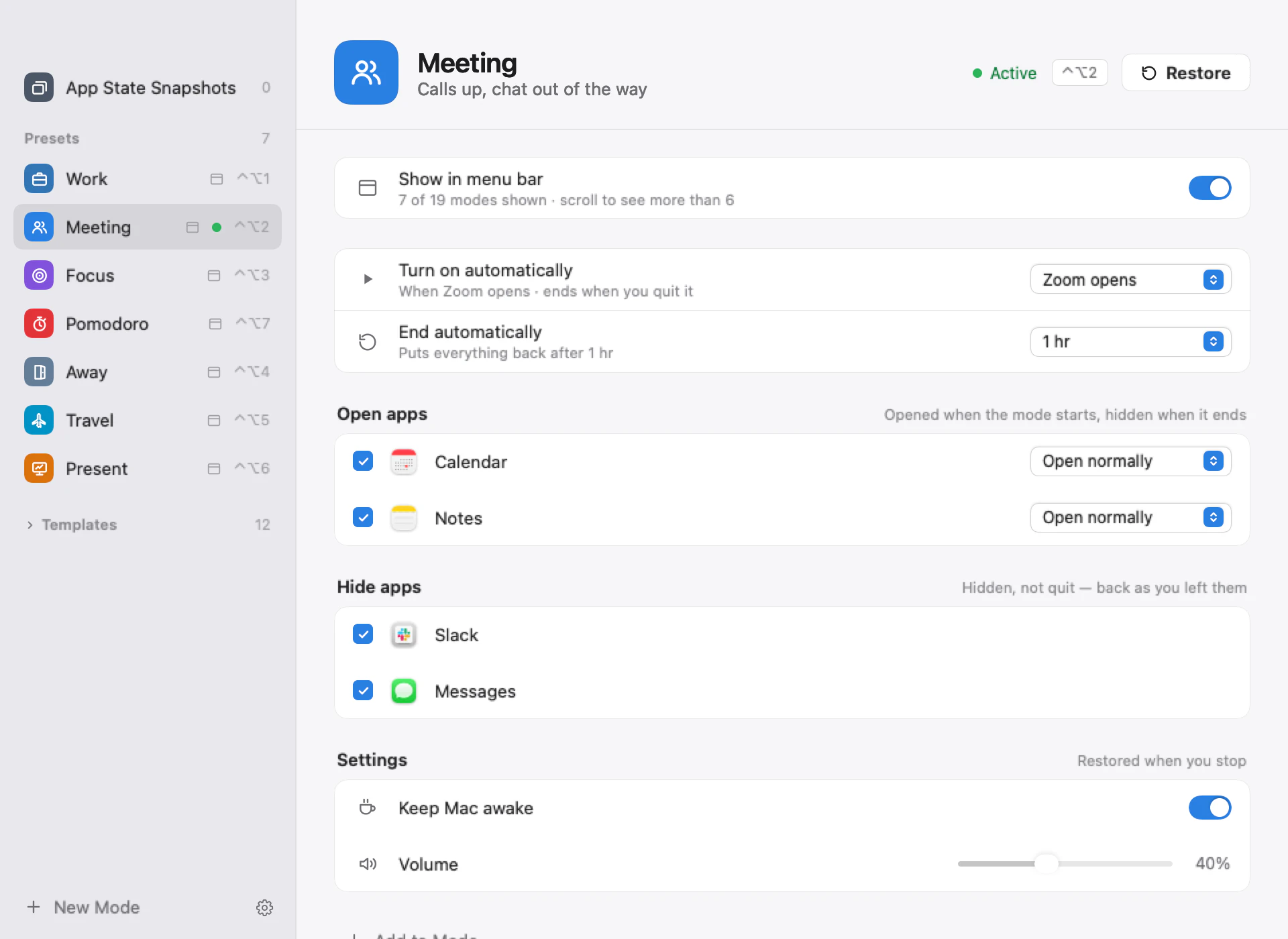Image resolution: width=1288 pixels, height=939 pixels.
Task: Uncheck the Messages checkbox
Action: [363, 691]
